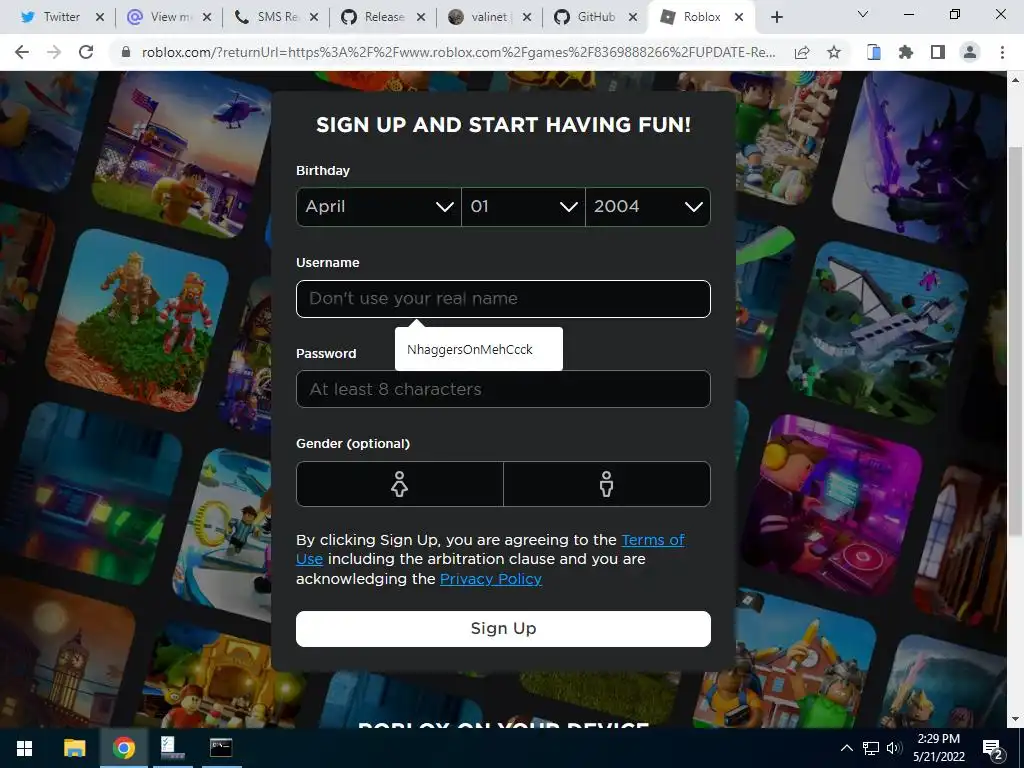Close the SMS Re... tab
Screen dimensions: 1024x768
314,17
